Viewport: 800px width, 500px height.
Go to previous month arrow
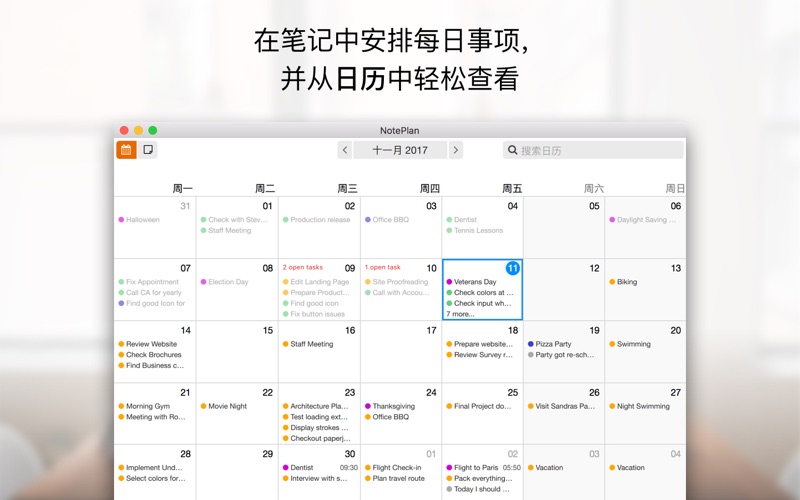[344, 150]
